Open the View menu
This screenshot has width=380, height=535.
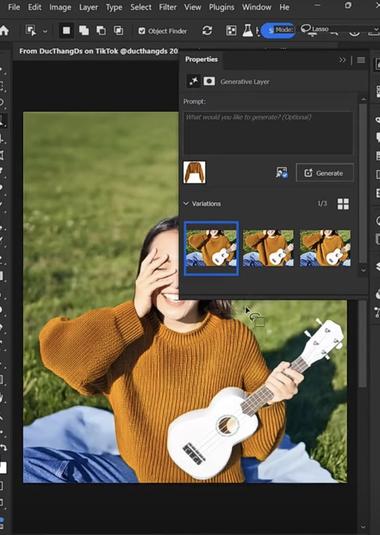coord(192,7)
